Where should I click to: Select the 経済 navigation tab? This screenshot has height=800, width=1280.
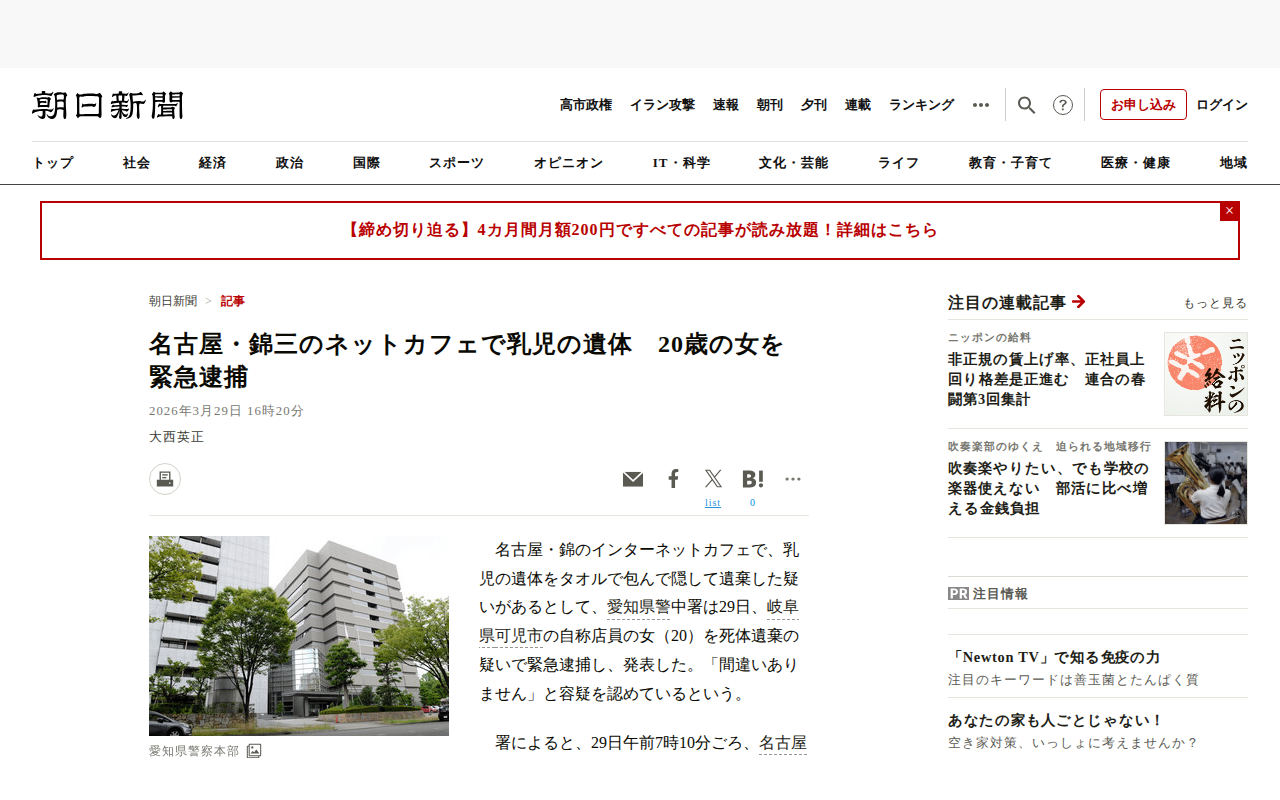coord(212,163)
